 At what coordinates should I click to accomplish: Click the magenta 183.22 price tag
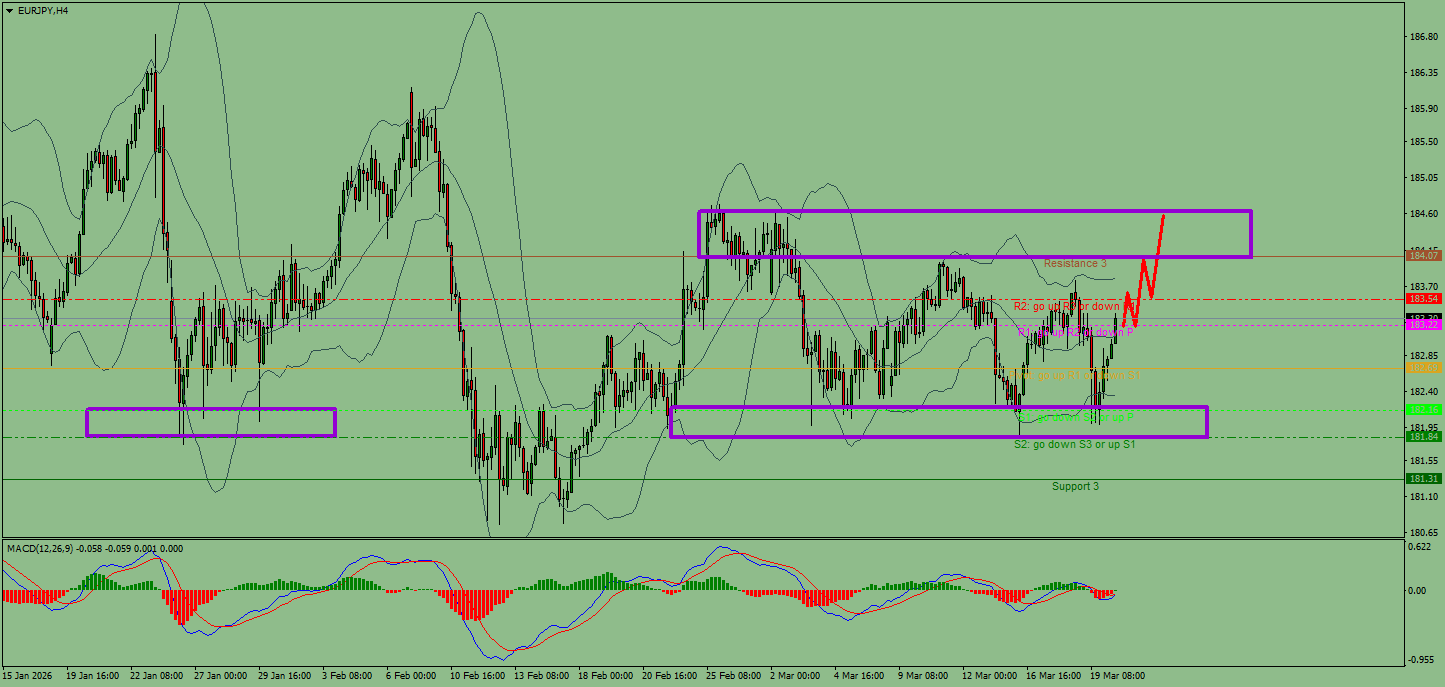pos(1422,325)
